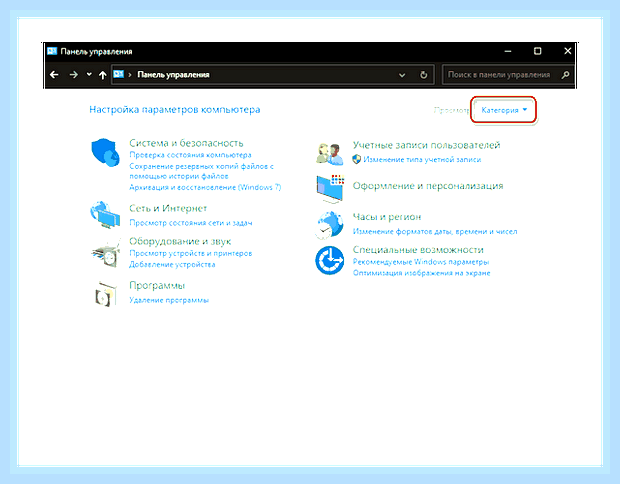Image resolution: width=620 pixels, height=484 pixels.
Task: Expand the address bar history chevron
Action: click(402, 75)
